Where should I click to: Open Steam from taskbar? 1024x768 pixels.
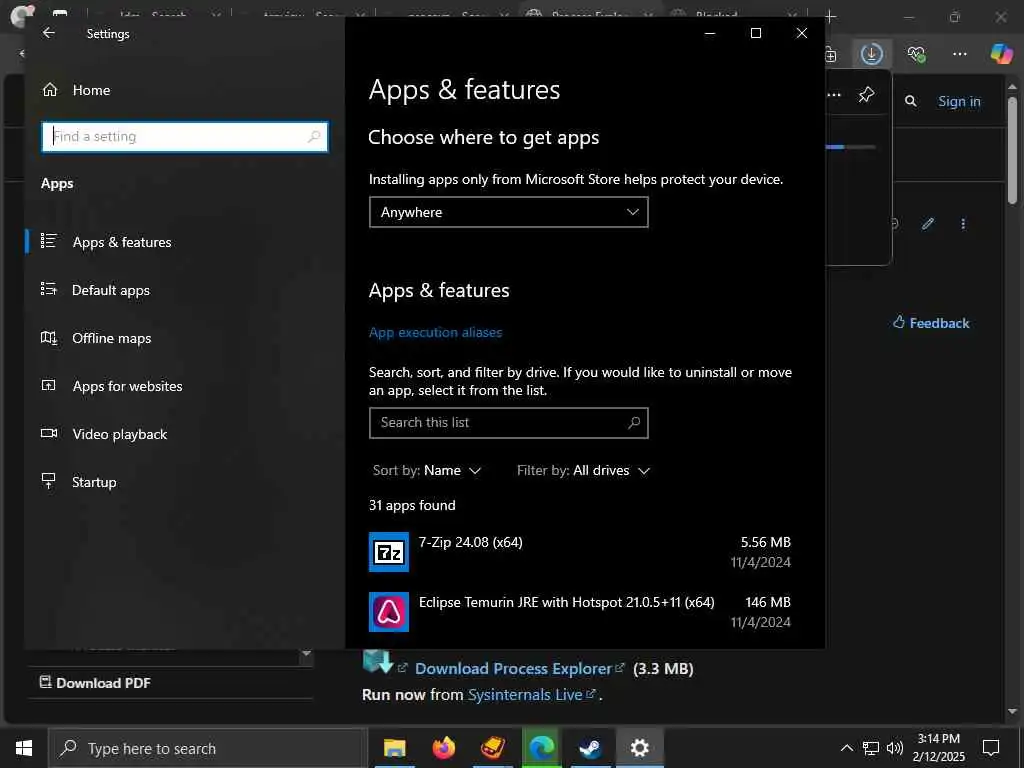[590, 748]
